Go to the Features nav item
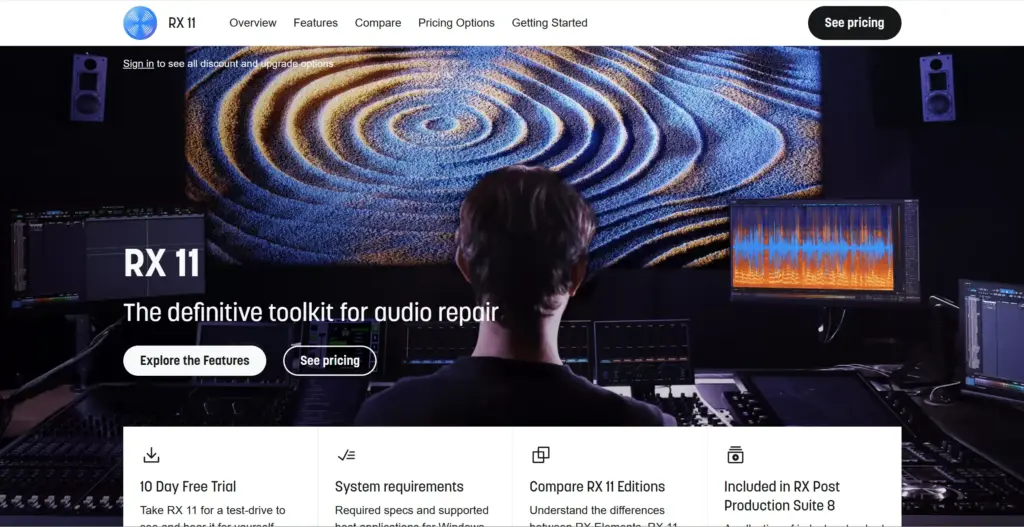The width and height of the screenshot is (1024, 527). (x=315, y=23)
